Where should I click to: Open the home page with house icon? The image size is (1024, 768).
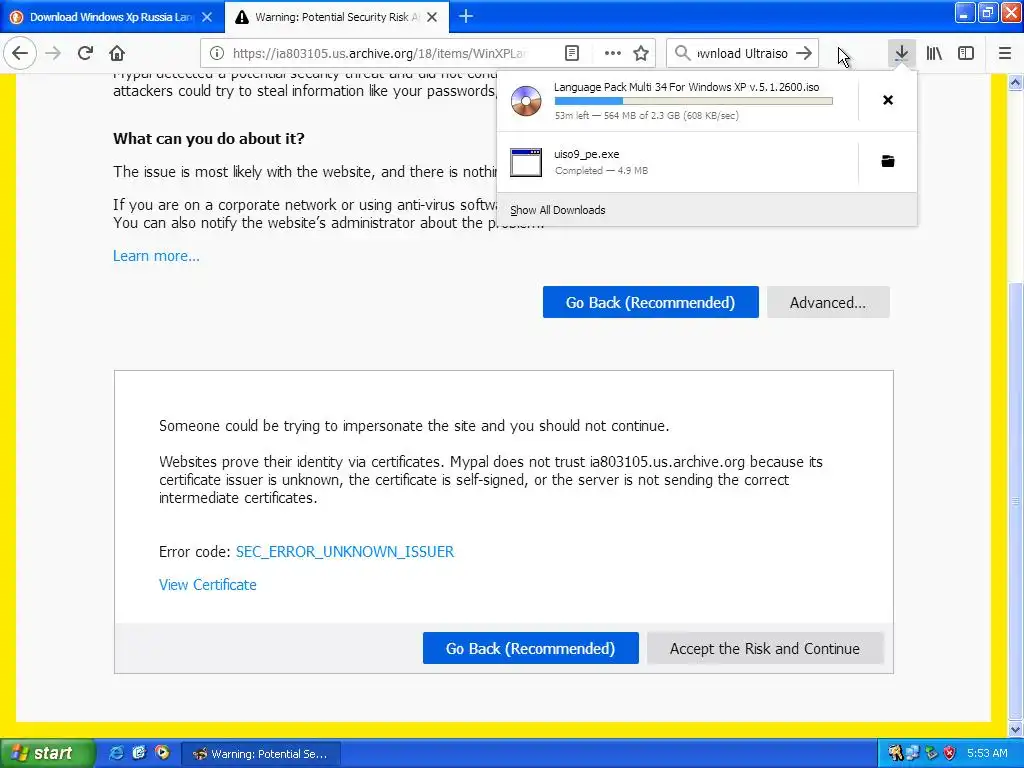click(117, 53)
